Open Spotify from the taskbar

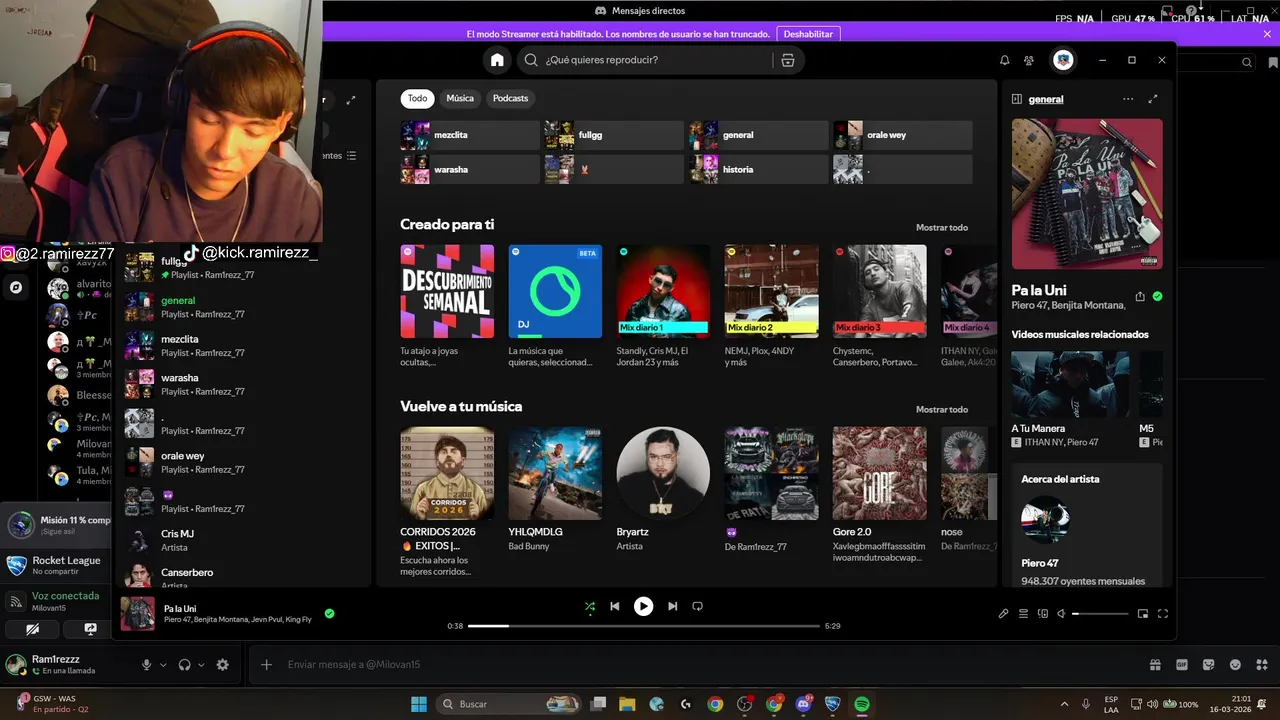point(862,704)
